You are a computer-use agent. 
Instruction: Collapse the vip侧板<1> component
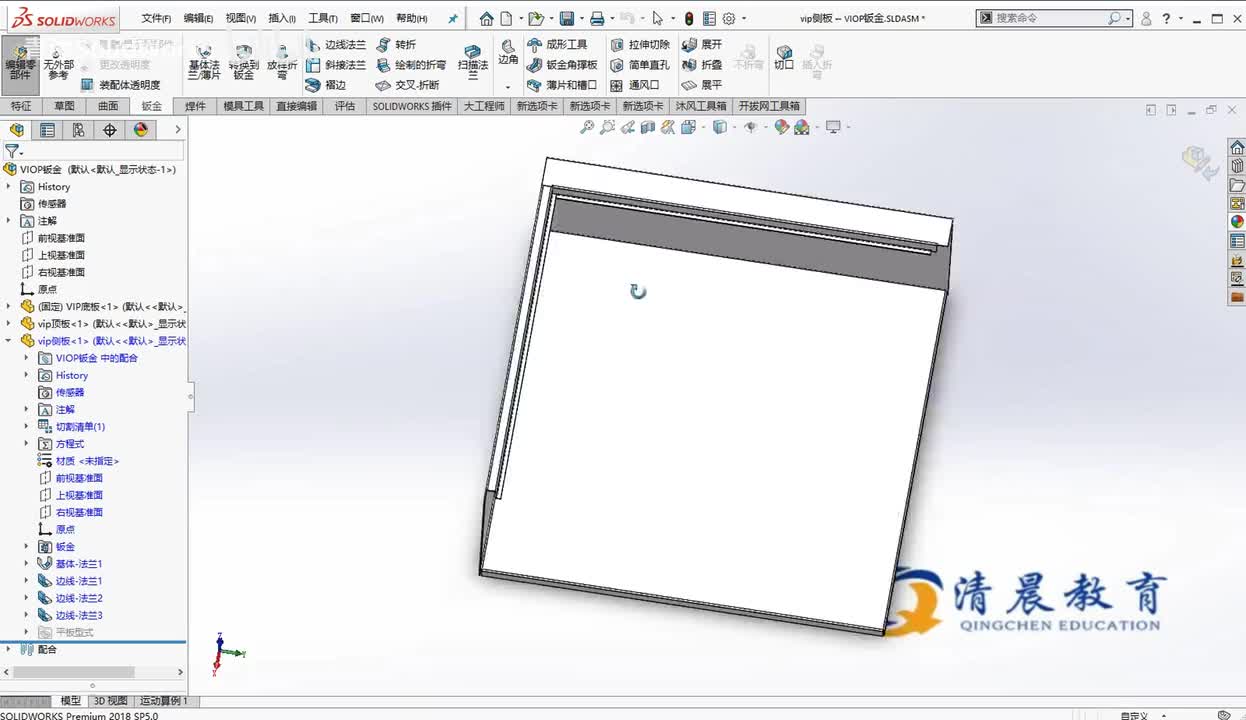[x=9, y=341]
